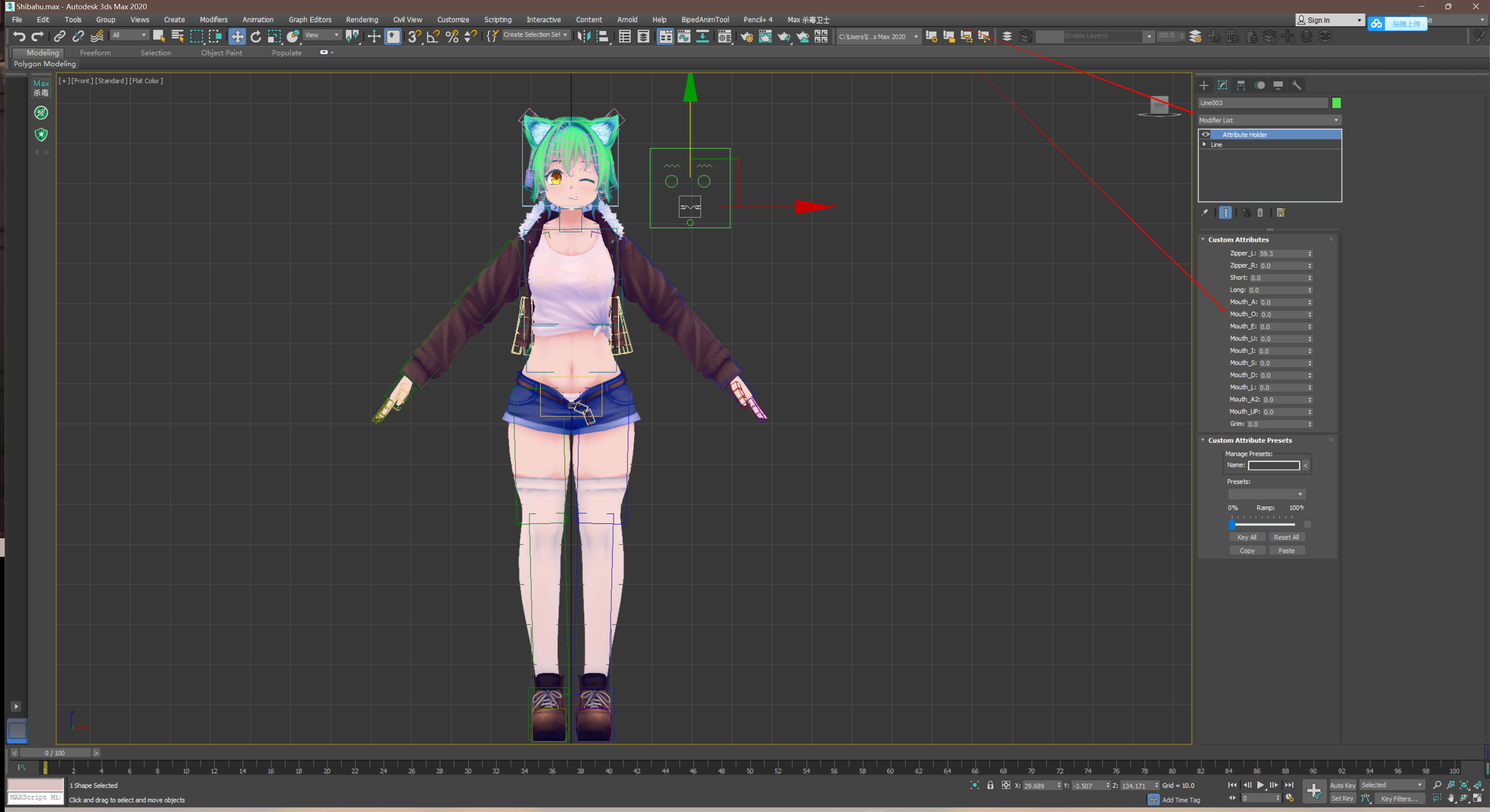1490x812 pixels.
Task: Open Toggle Layer Explorer icon
Action: [643, 36]
